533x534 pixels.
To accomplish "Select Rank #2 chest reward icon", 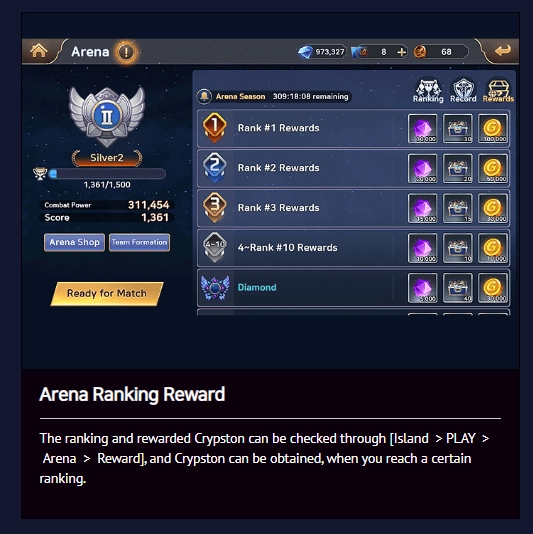I will tap(457, 168).
